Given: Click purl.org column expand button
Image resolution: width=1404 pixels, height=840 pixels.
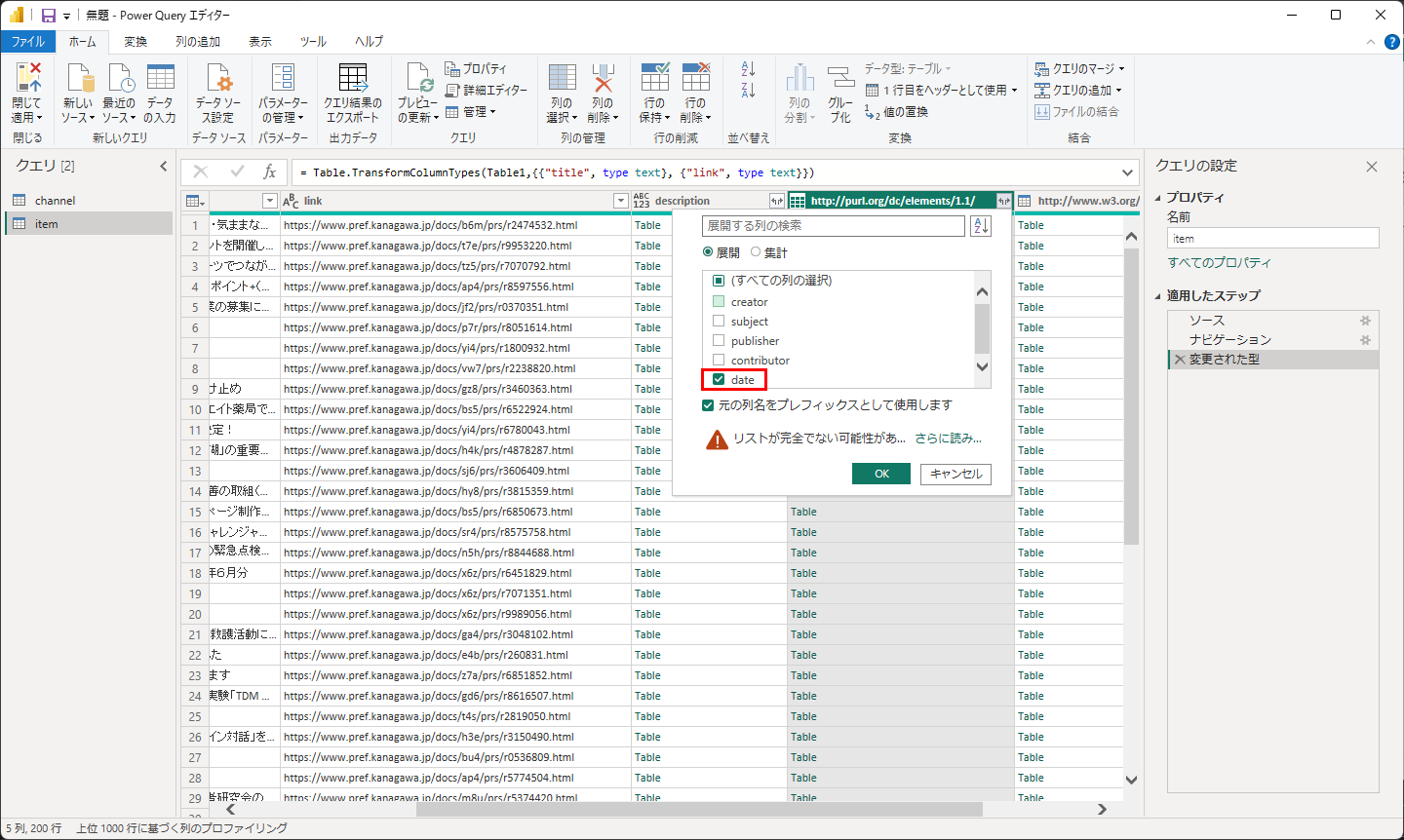Looking at the screenshot, I should point(1003,201).
